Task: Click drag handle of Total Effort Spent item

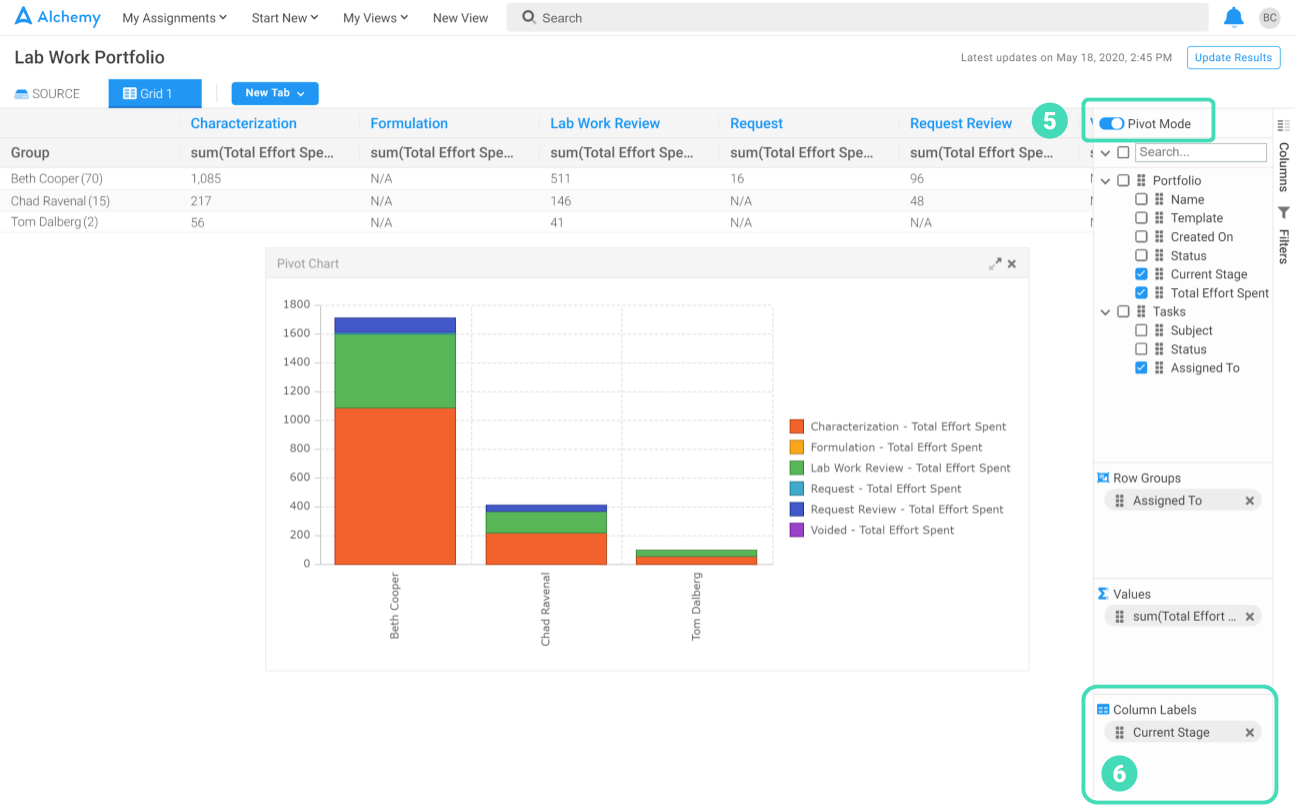Action: pos(1159,293)
